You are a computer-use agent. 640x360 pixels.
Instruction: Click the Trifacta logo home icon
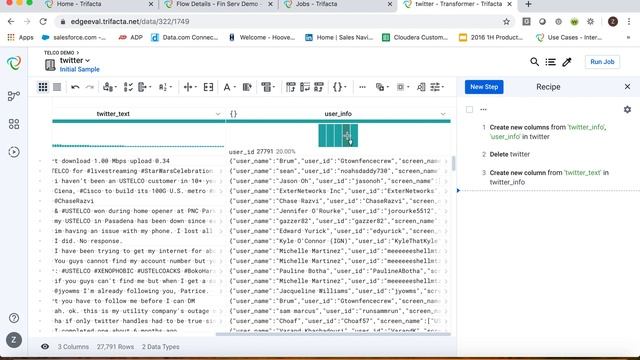click(x=14, y=63)
